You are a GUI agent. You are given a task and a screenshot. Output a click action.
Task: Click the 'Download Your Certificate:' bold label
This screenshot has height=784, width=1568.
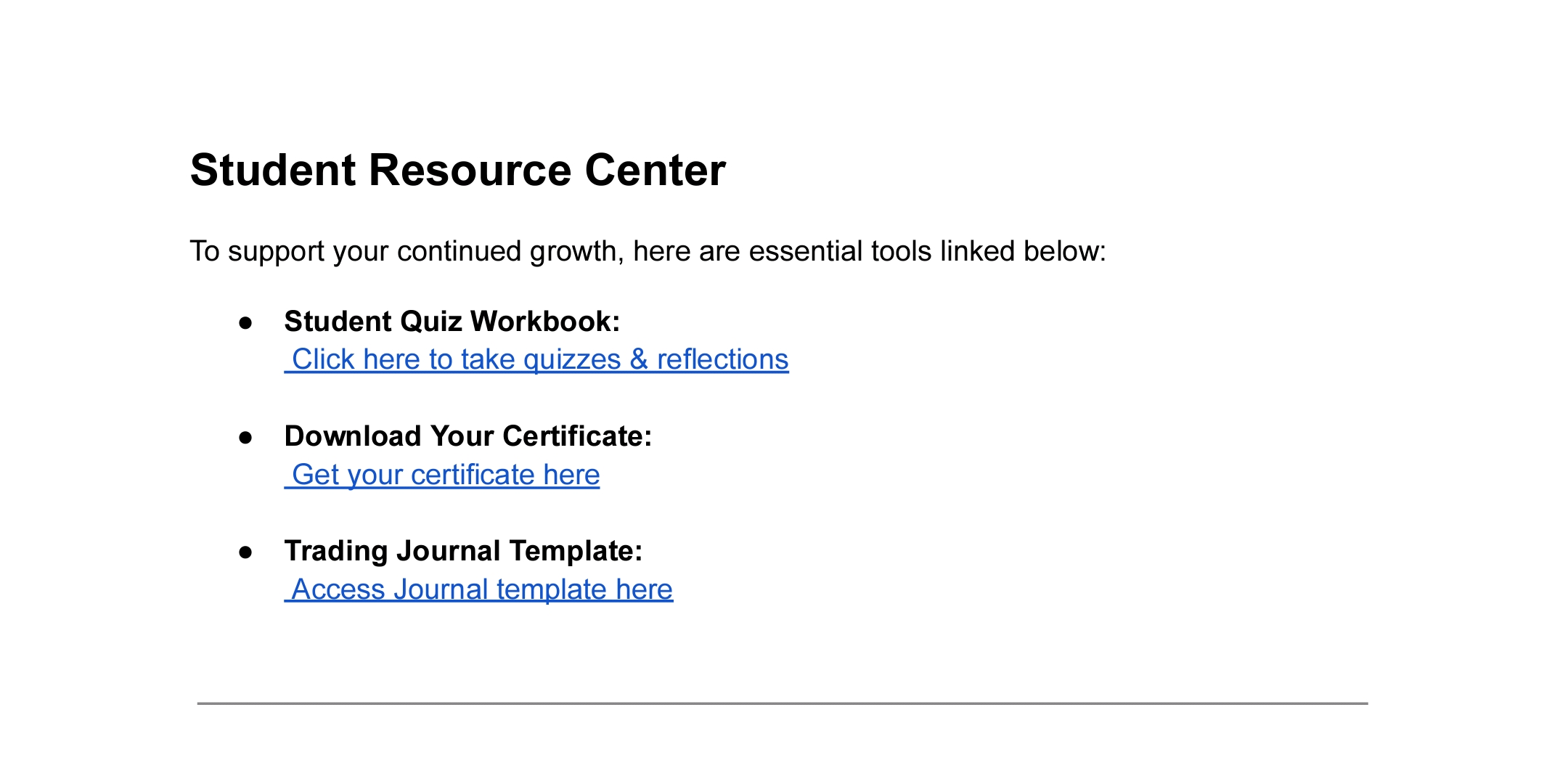pos(468,436)
